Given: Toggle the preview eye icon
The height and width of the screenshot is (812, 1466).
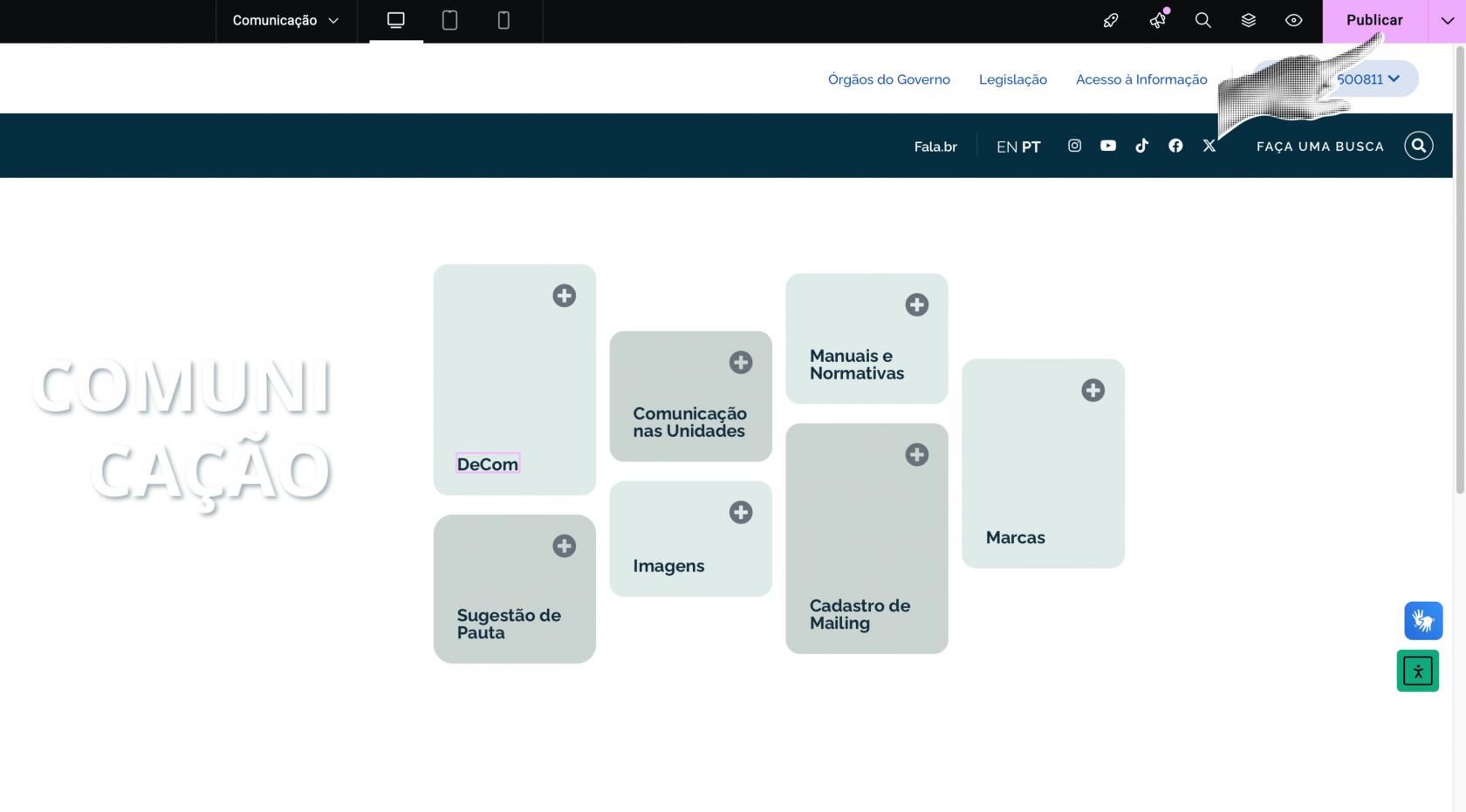Looking at the screenshot, I should click(1294, 20).
